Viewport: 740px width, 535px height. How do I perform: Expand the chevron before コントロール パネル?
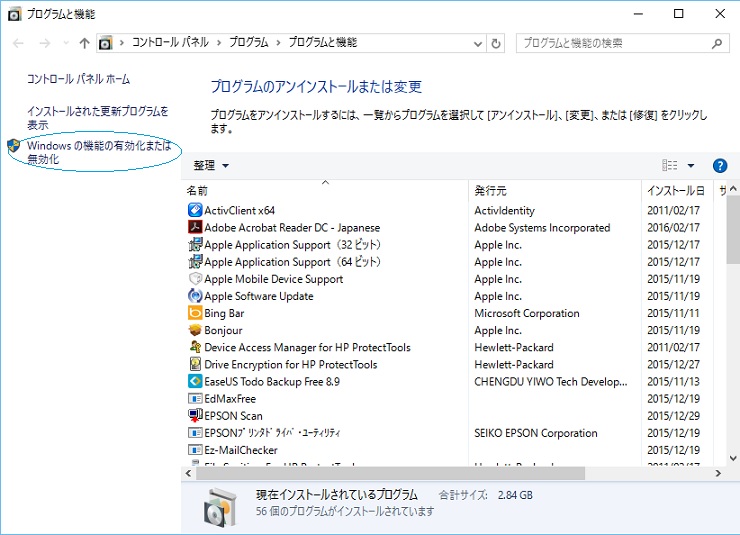[x=122, y=43]
